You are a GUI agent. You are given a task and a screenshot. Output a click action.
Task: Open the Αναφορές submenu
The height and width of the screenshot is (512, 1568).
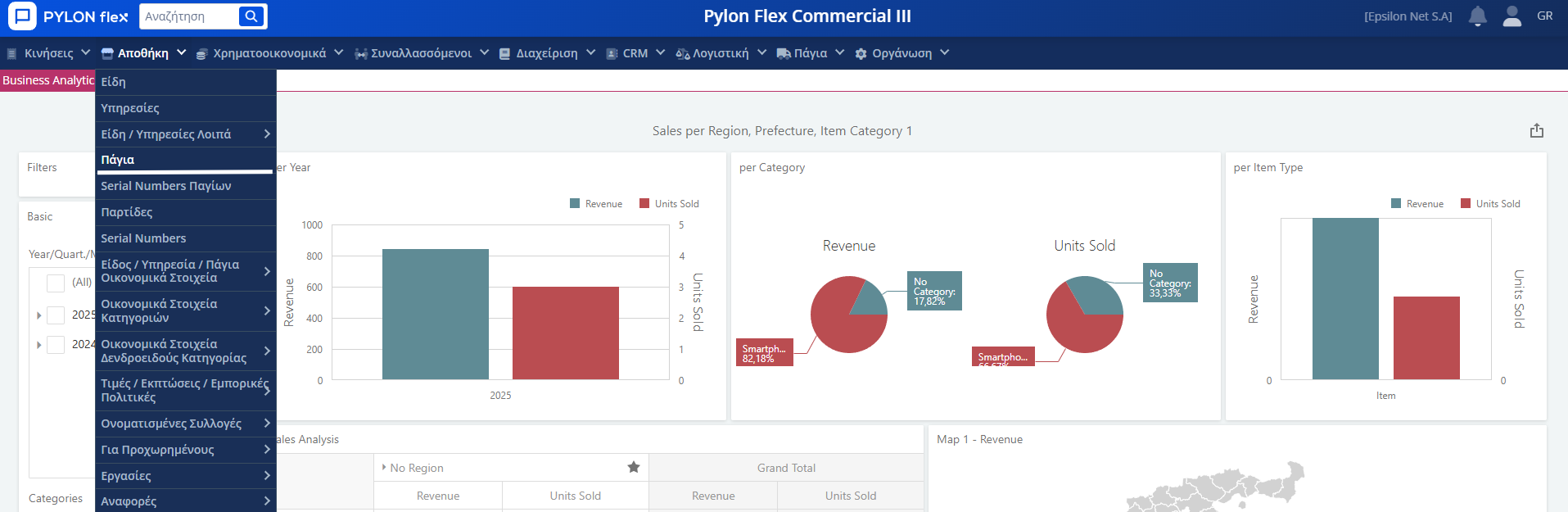[186, 501]
